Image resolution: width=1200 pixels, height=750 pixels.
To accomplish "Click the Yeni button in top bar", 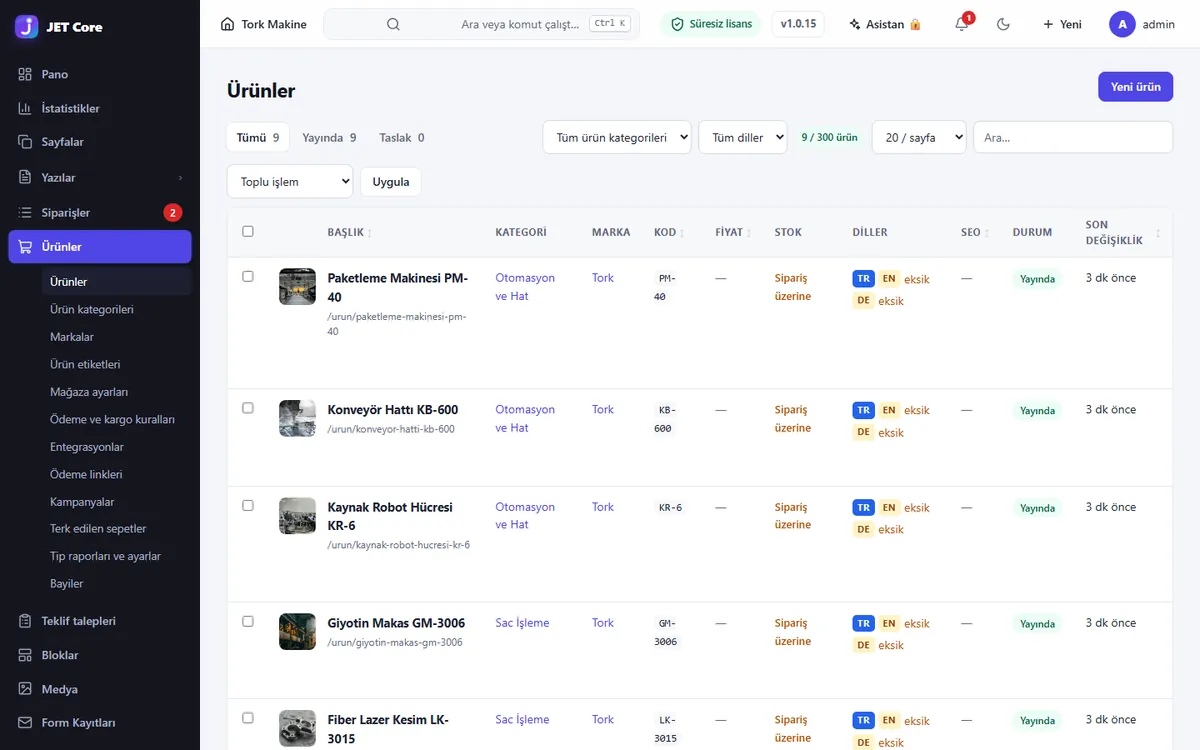I will (x=1062, y=24).
